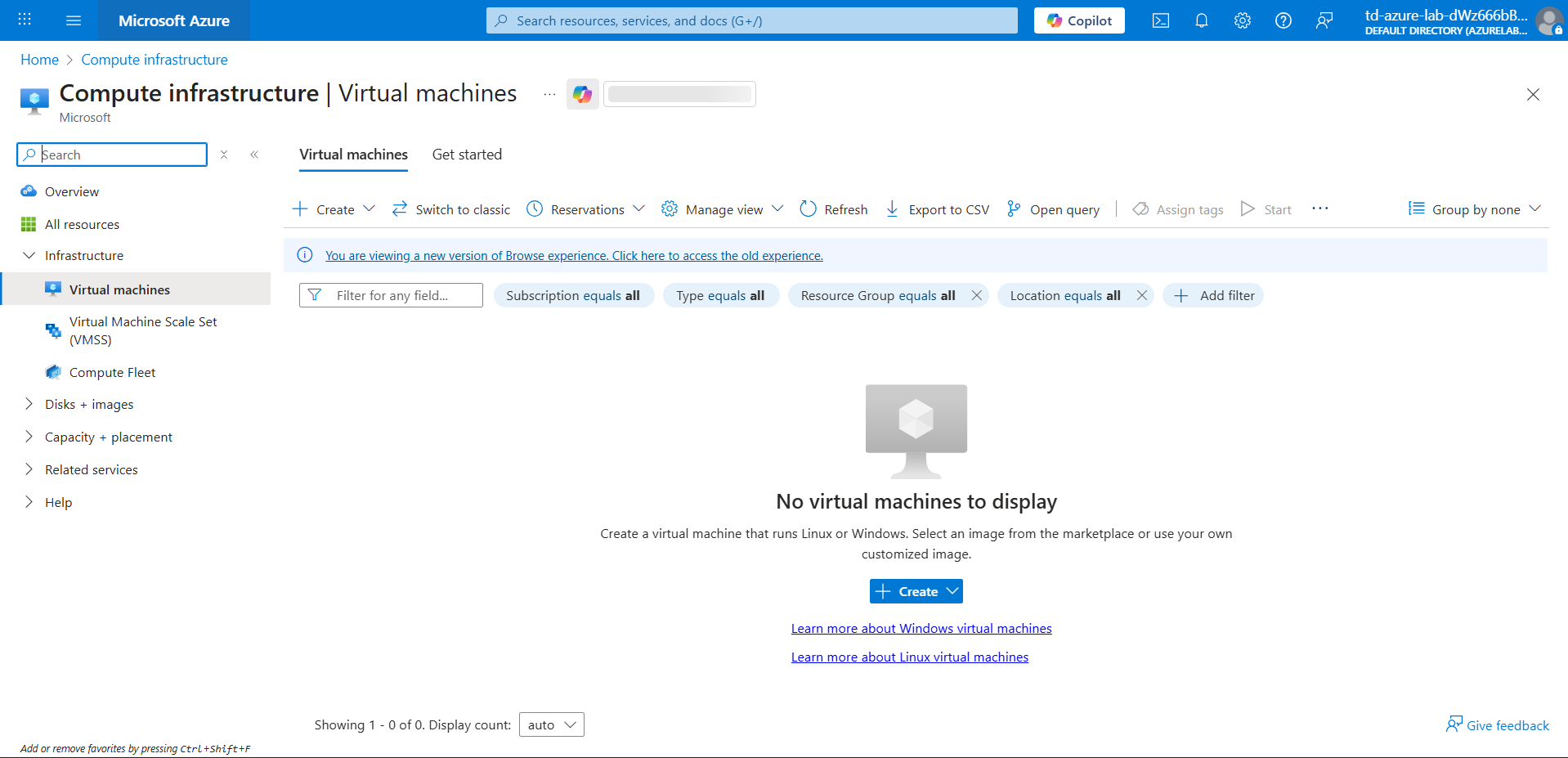Collapse the left sidebar

pyautogui.click(x=254, y=154)
